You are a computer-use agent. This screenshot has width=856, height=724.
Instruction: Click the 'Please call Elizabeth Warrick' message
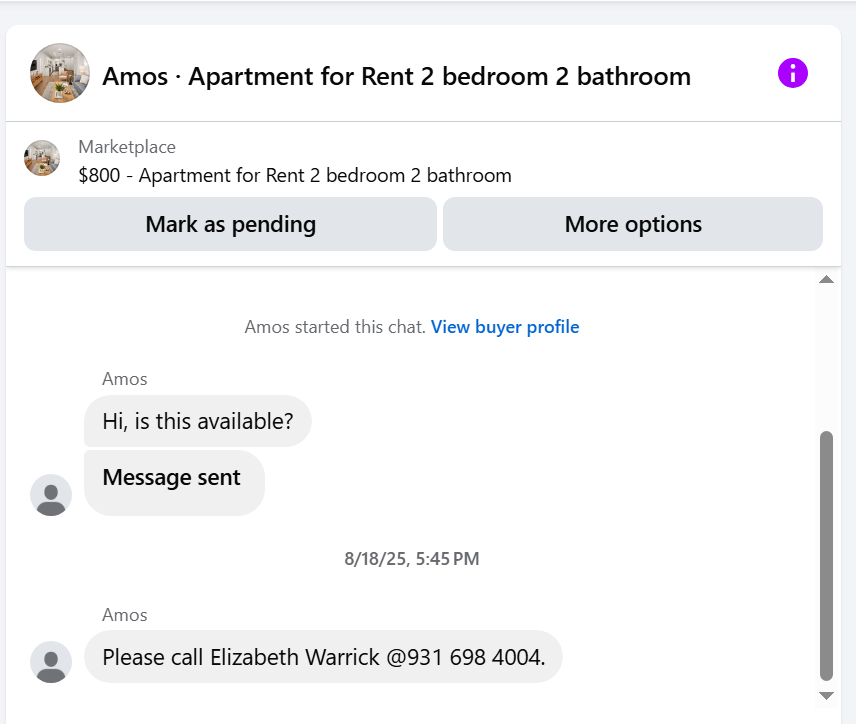[x=323, y=657]
